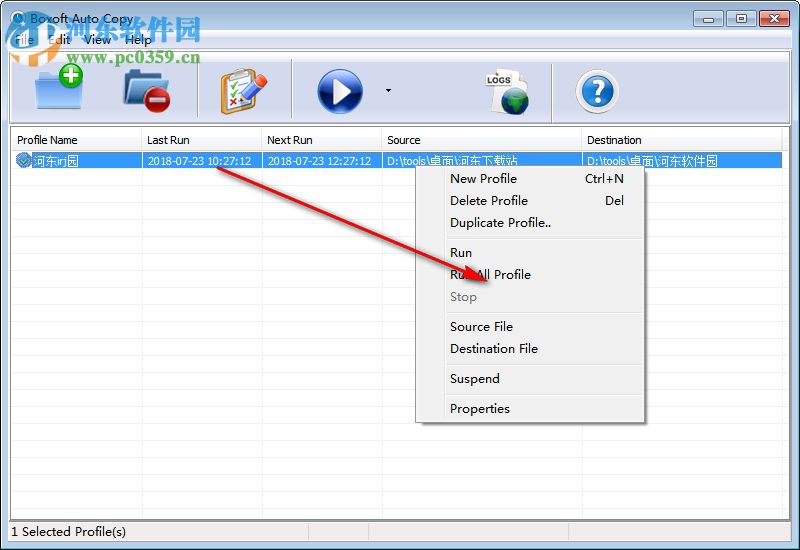The width and height of the screenshot is (800, 550).
Task: Open the File menu
Action: coord(24,39)
